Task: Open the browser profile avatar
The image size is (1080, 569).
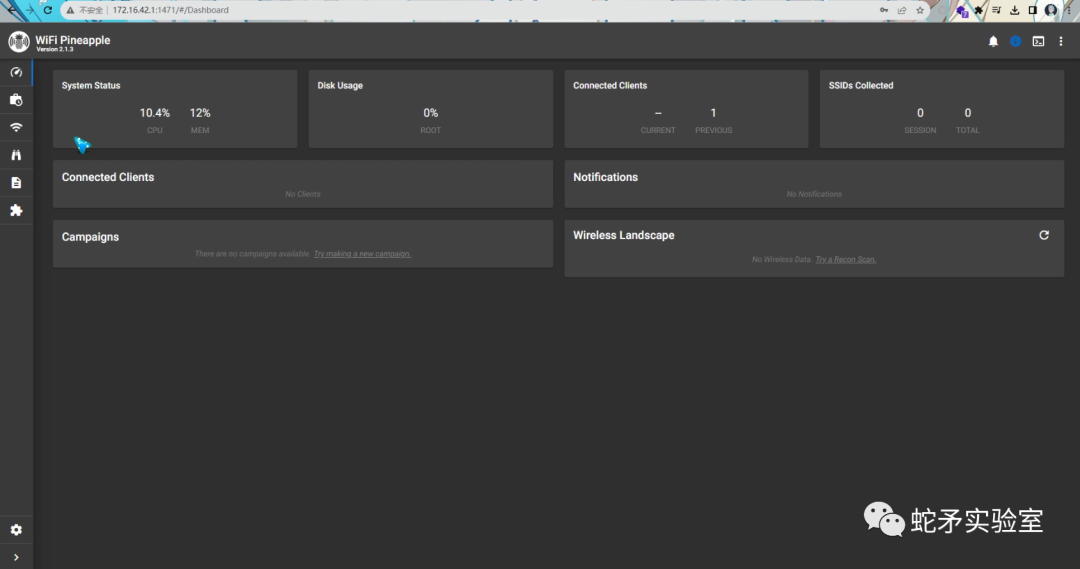Action: coord(1050,10)
